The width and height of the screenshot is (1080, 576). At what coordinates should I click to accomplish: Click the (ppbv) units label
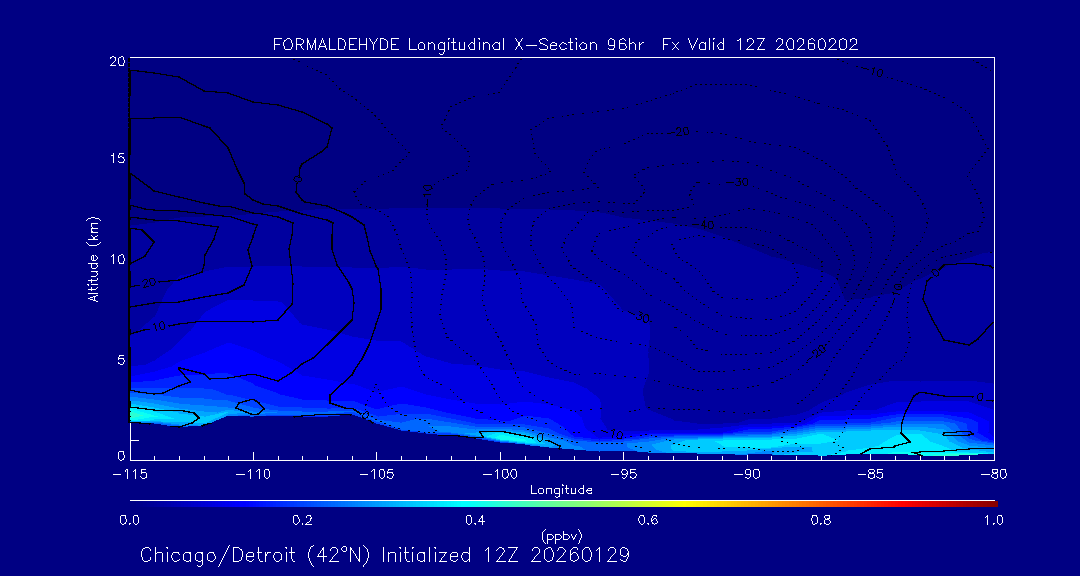tap(561, 535)
